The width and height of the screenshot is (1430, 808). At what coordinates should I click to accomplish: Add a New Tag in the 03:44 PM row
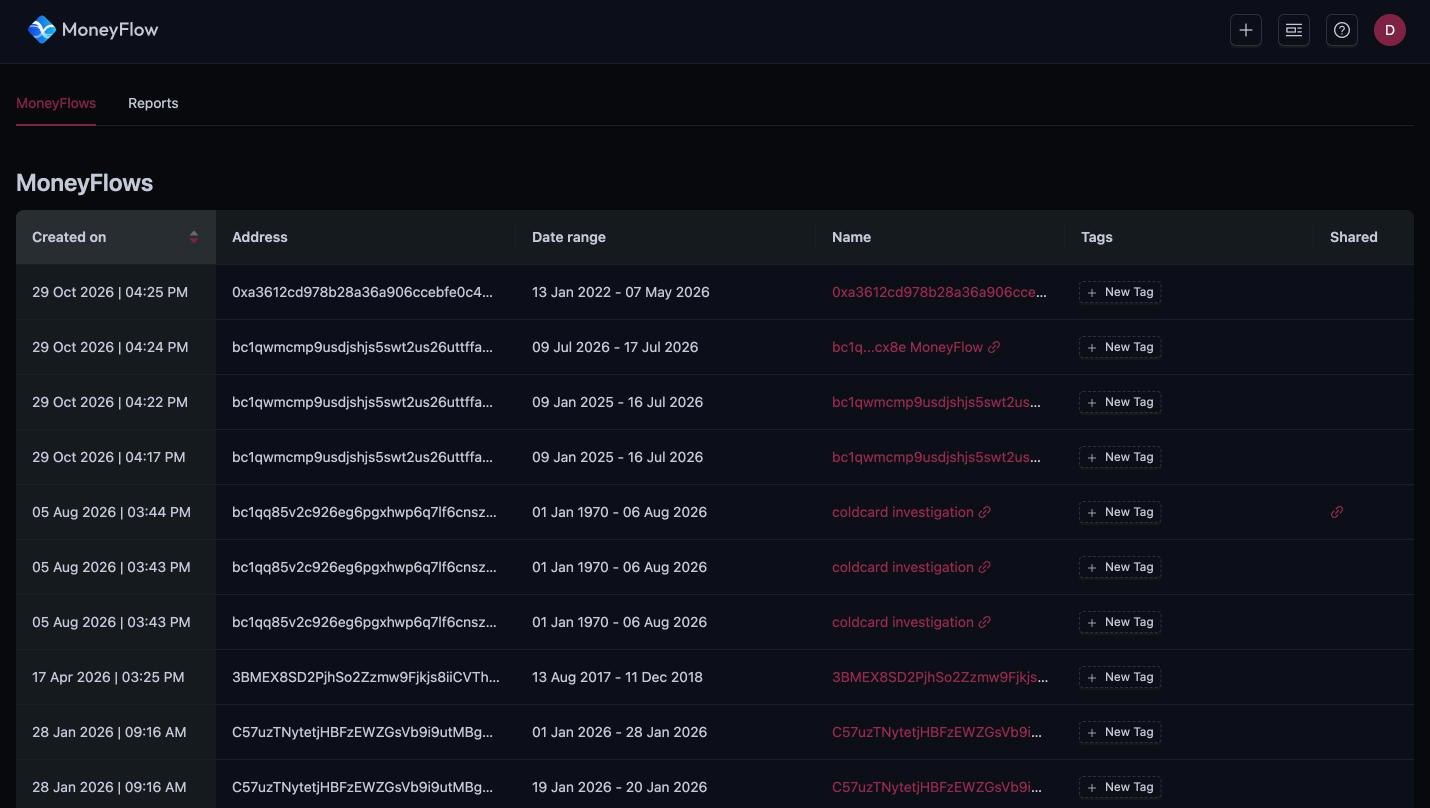[x=1120, y=512]
